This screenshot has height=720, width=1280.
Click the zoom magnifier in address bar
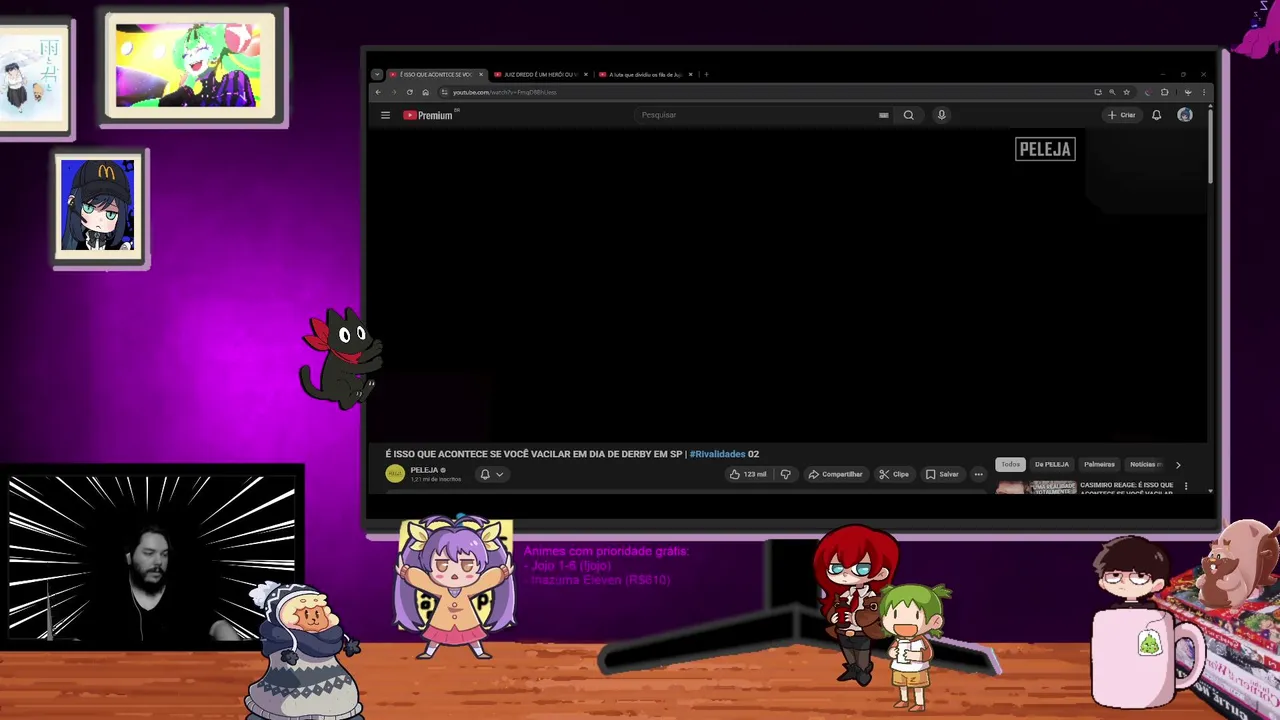pos(1112,92)
